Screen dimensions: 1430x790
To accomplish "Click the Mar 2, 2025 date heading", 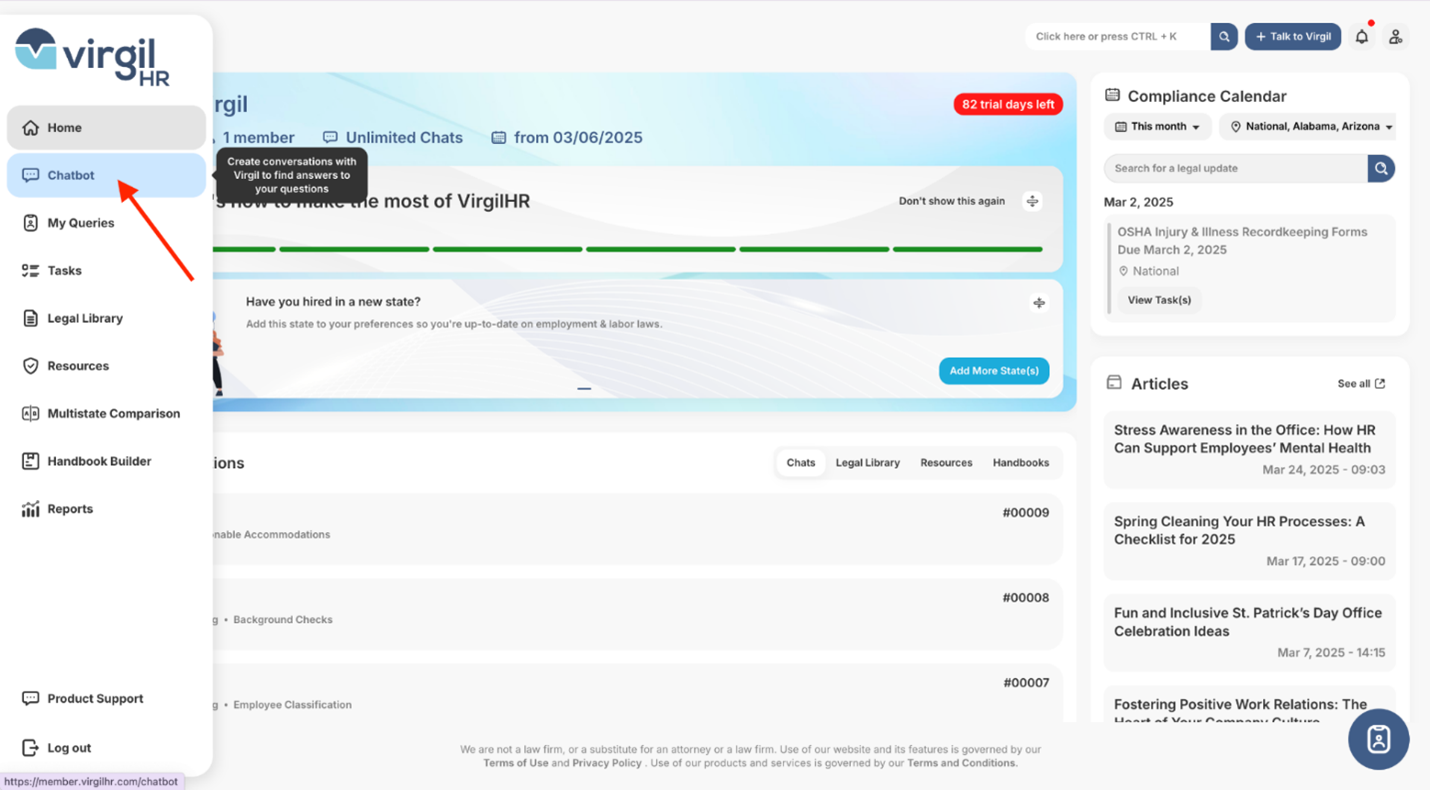I will coord(1138,202).
